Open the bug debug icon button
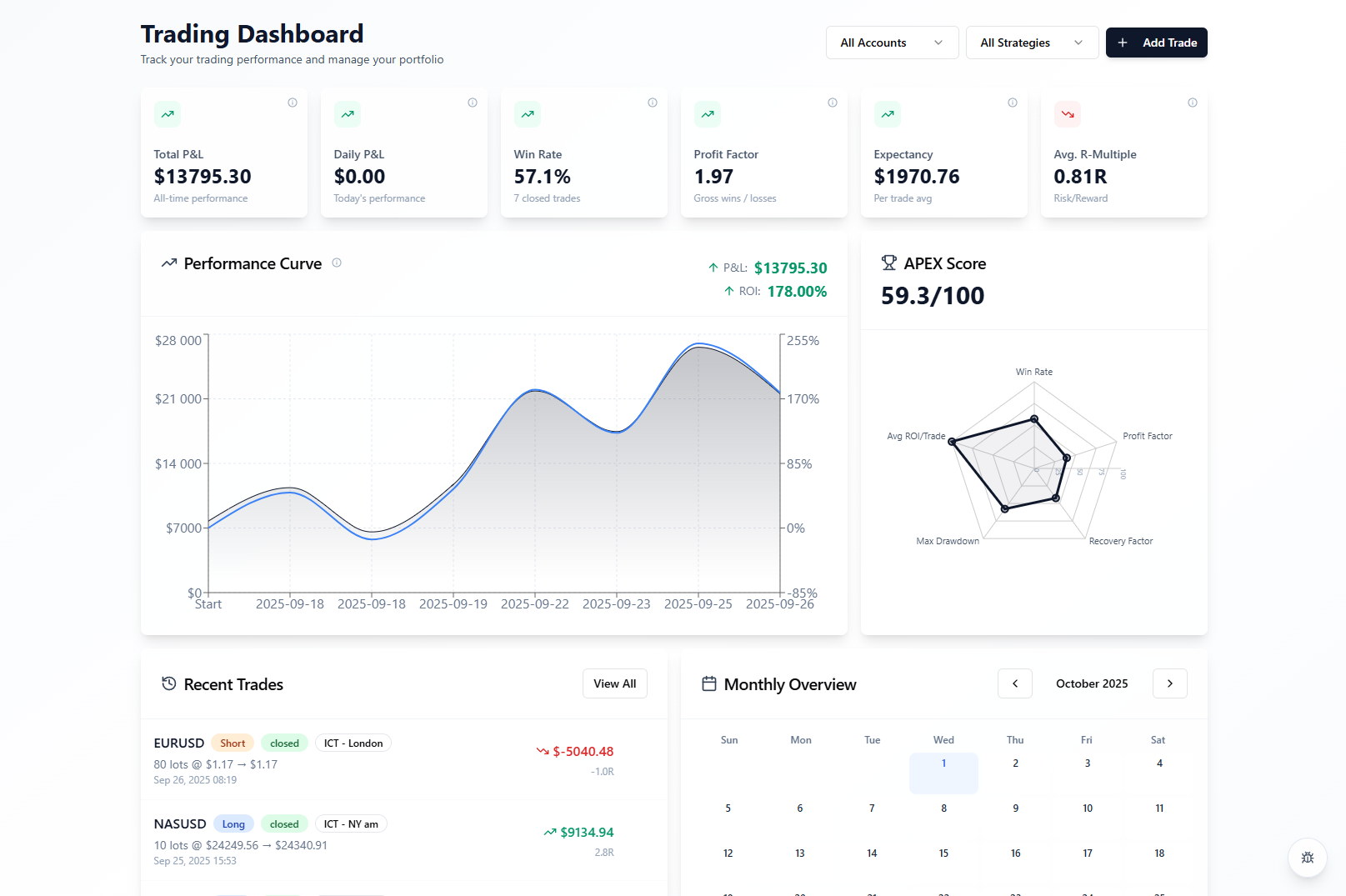 tap(1307, 858)
